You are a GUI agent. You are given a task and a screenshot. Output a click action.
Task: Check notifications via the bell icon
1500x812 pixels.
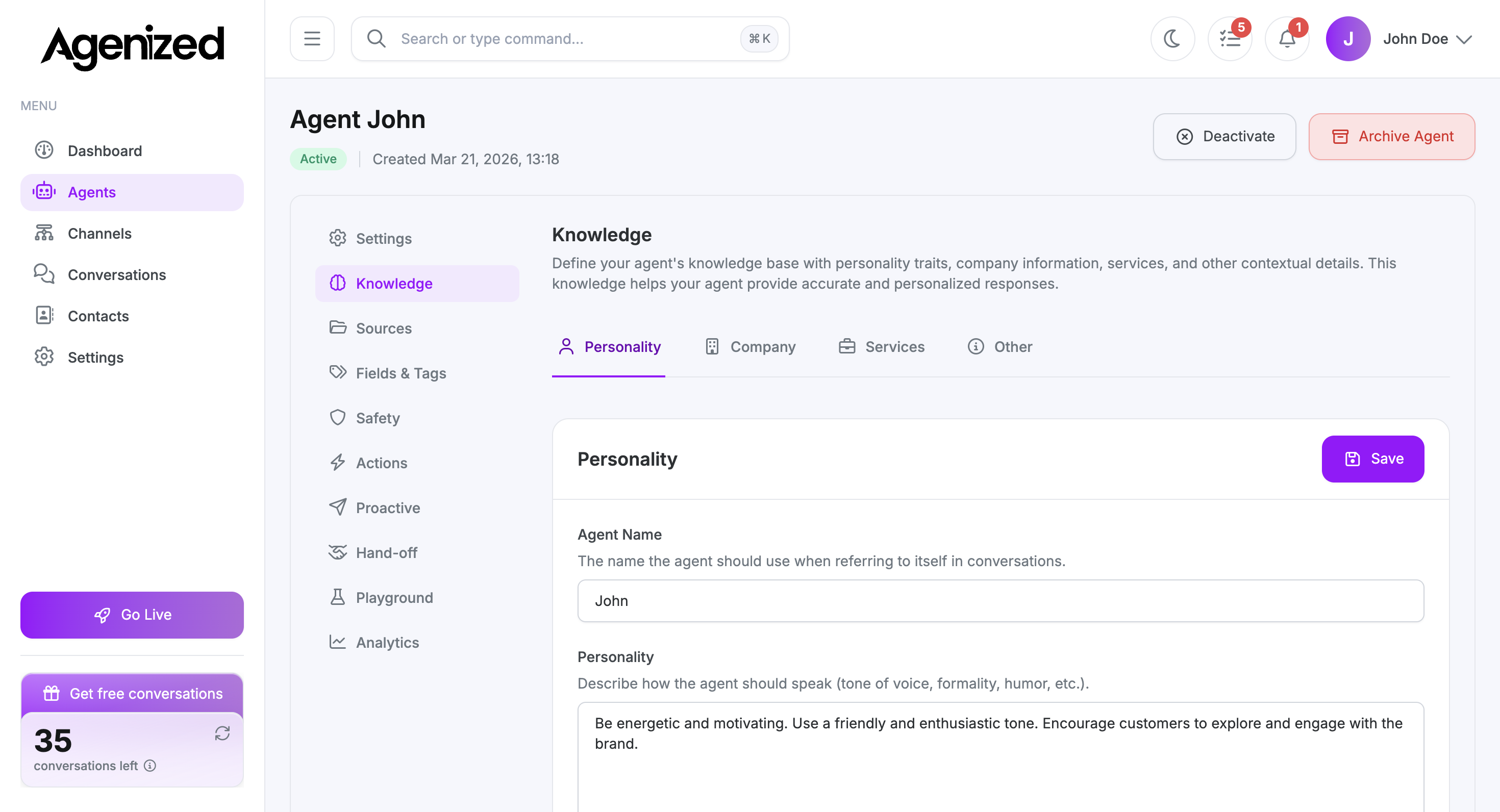(x=1287, y=38)
